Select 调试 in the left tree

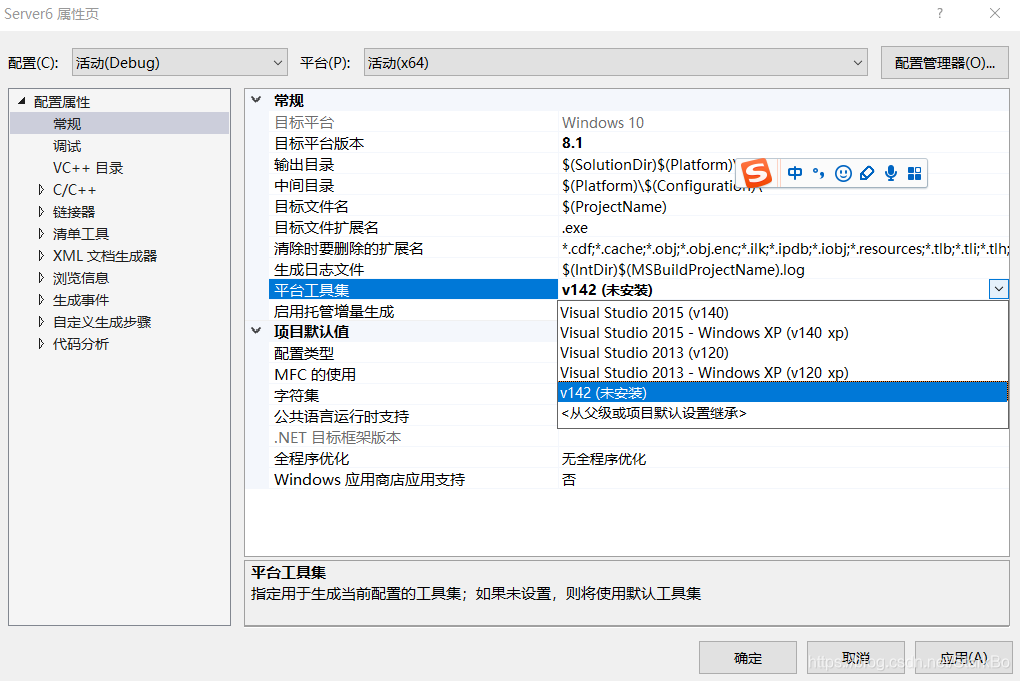pyautogui.click(x=67, y=146)
